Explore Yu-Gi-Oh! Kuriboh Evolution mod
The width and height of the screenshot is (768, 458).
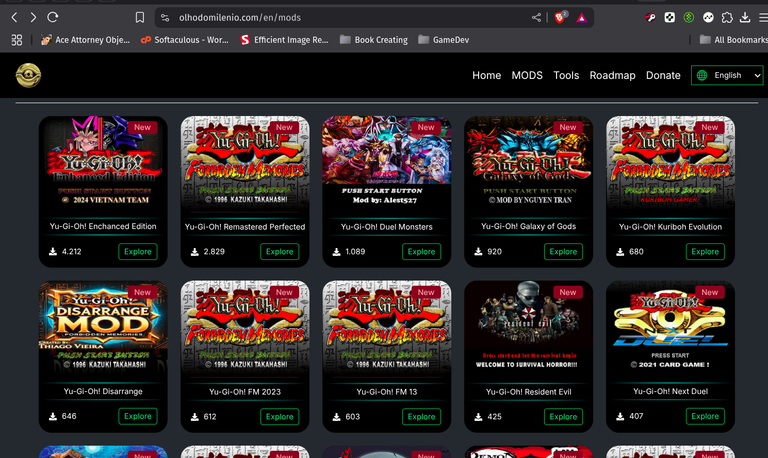click(705, 252)
